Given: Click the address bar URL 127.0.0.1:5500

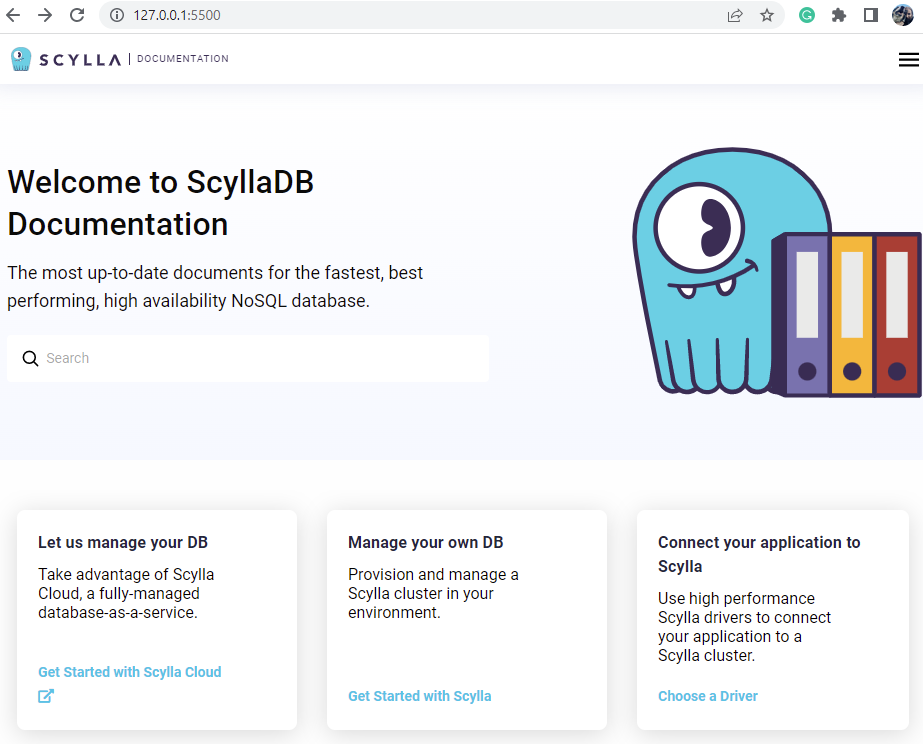Looking at the screenshot, I should click(x=177, y=15).
